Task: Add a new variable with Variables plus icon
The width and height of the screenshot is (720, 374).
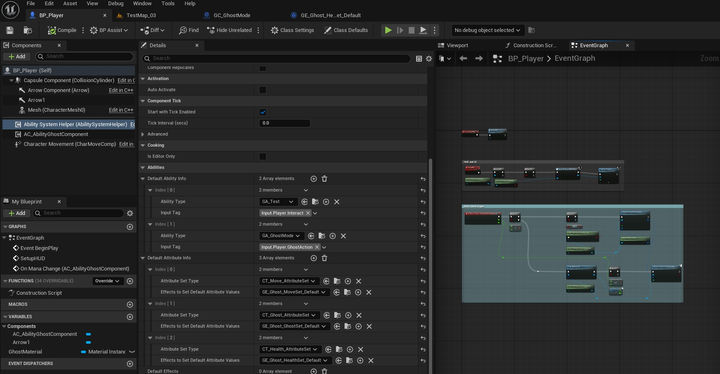Action: coord(130,317)
